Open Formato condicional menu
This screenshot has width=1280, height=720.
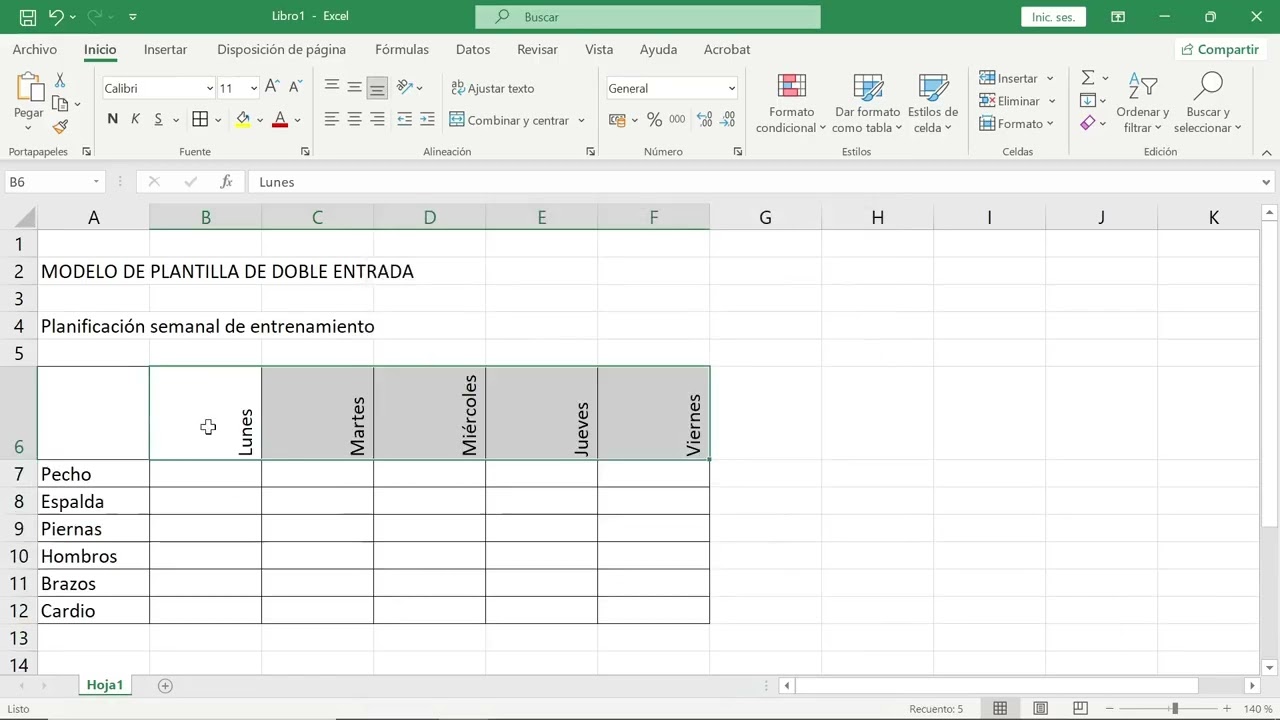coord(791,103)
